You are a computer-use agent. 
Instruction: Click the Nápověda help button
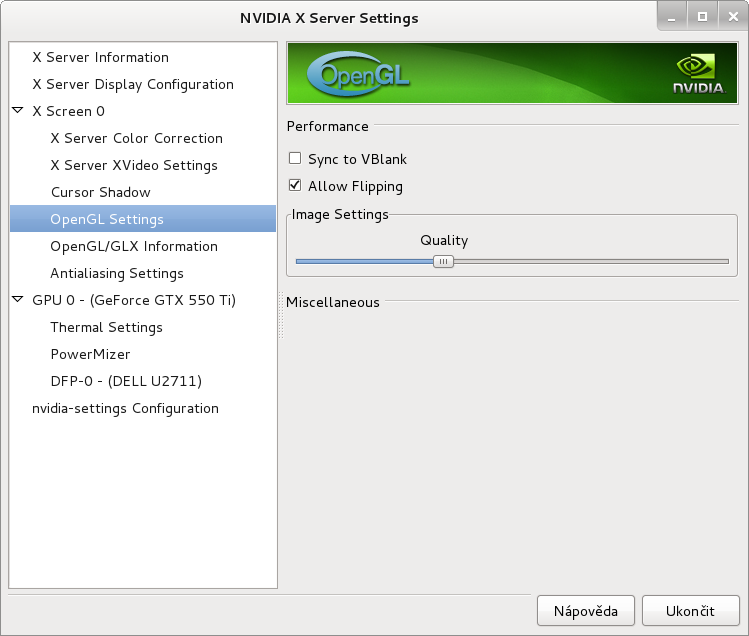tap(586, 611)
